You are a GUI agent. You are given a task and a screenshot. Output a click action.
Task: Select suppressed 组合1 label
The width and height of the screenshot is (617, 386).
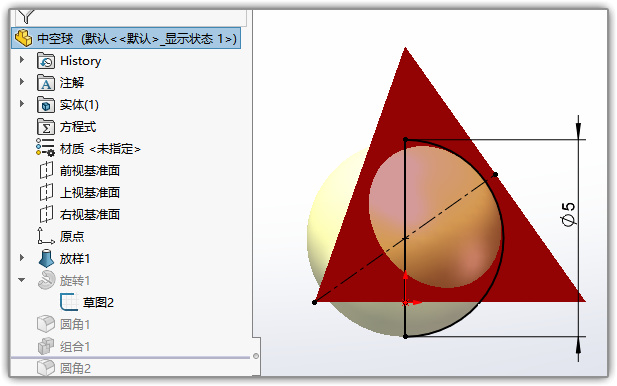click(x=75, y=347)
